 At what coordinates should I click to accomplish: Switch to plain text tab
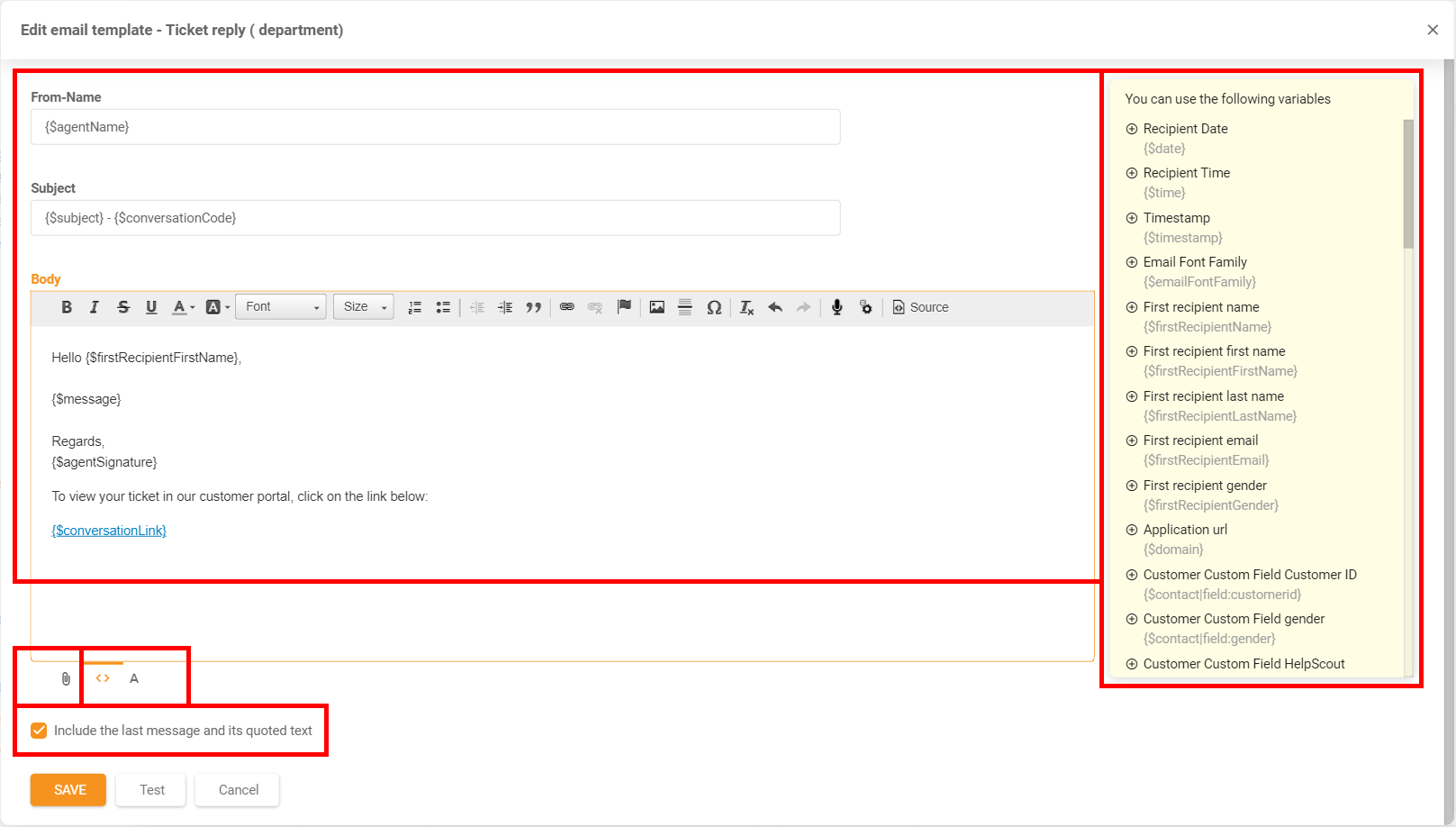134,678
